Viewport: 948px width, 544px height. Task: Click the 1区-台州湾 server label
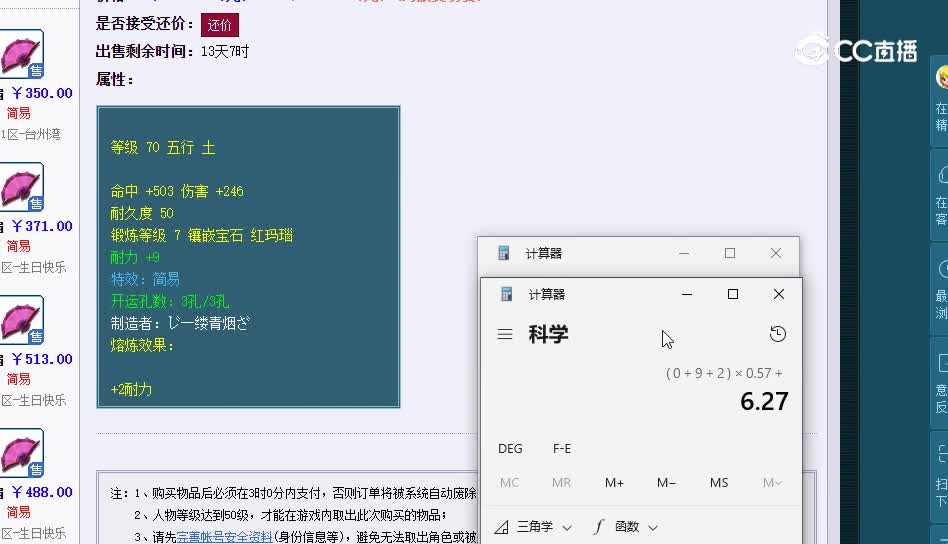pos(30,134)
